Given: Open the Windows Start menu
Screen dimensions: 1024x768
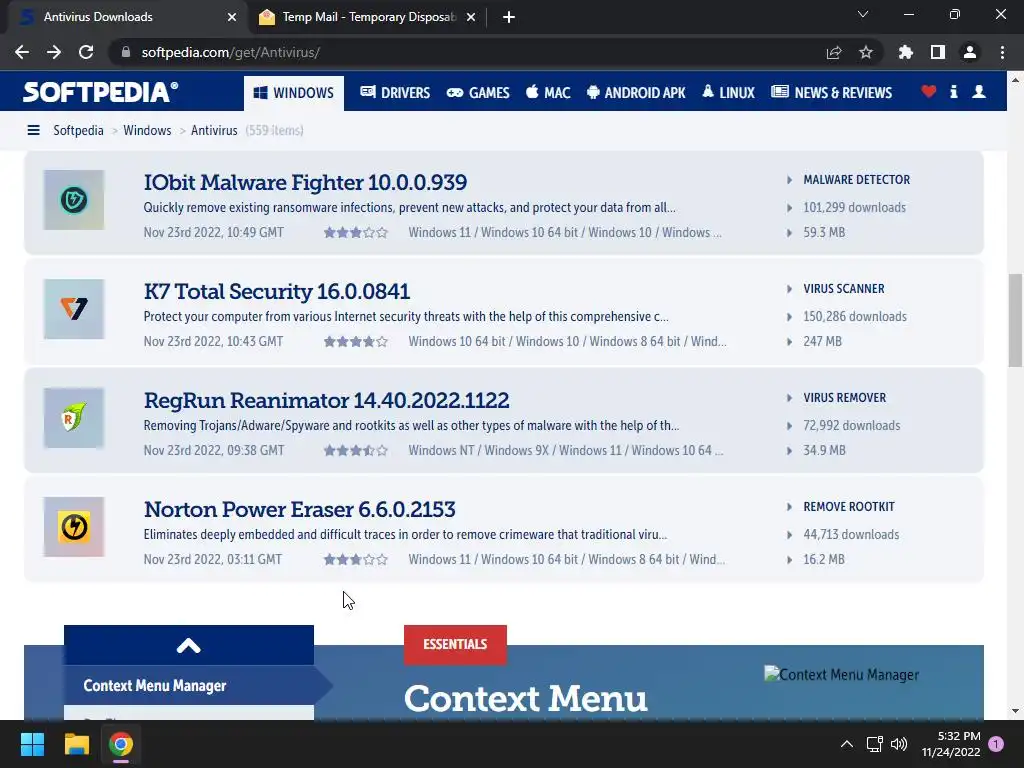Looking at the screenshot, I should pos(32,744).
